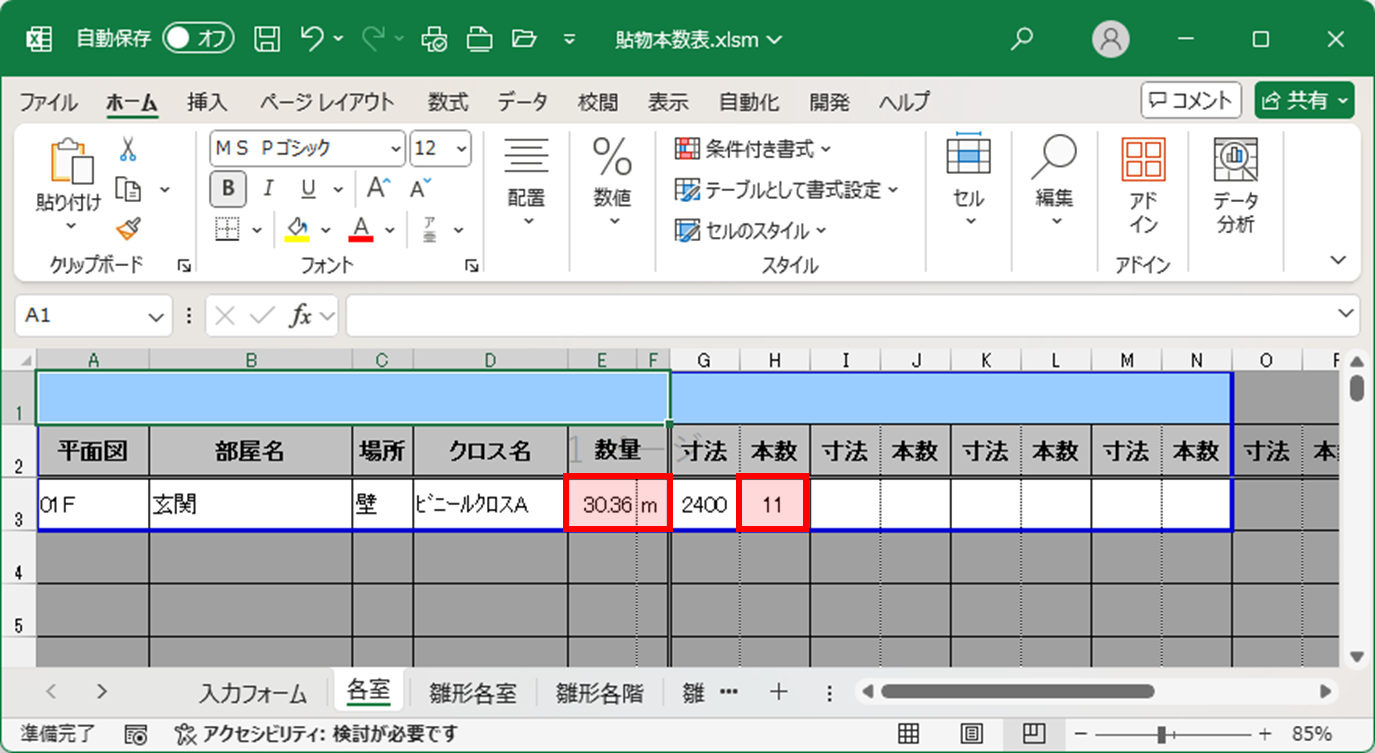
Task: Toggle Italic formatting button
Action: [268, 189]
